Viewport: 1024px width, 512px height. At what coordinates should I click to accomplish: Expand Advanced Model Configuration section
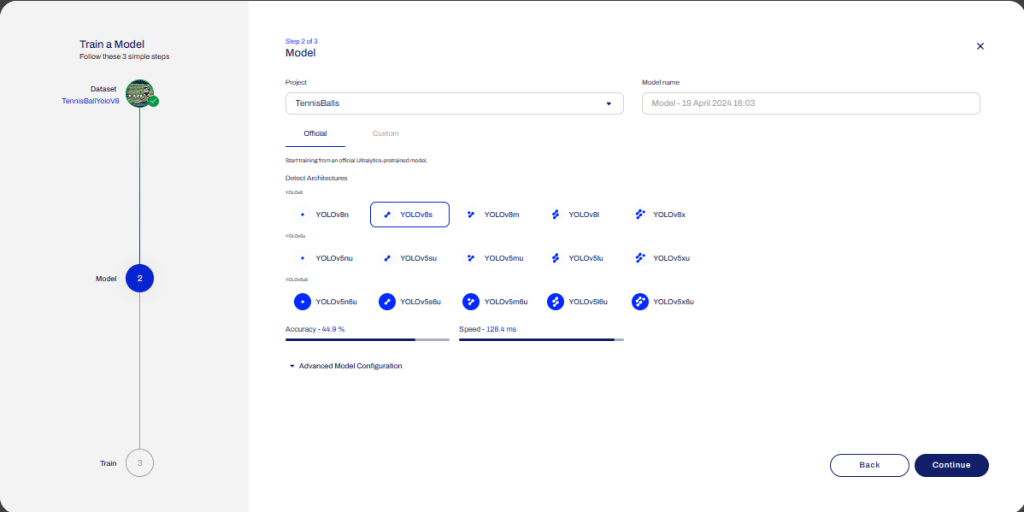[x=345, y=366]
